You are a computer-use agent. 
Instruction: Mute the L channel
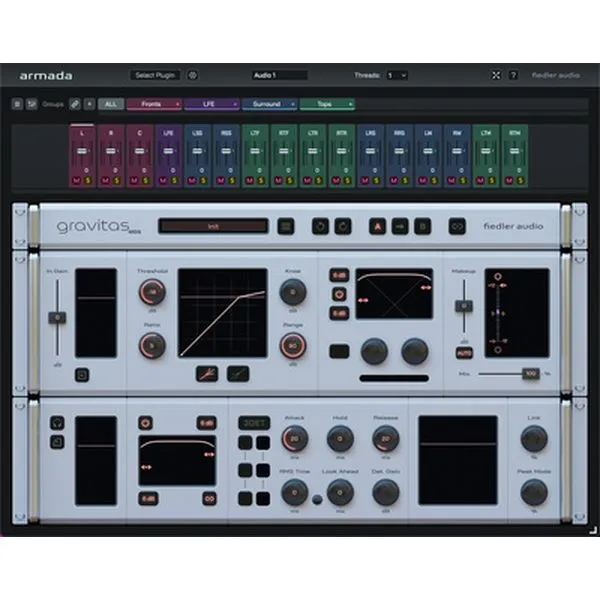pyautogui.click(x=76, y=180)
